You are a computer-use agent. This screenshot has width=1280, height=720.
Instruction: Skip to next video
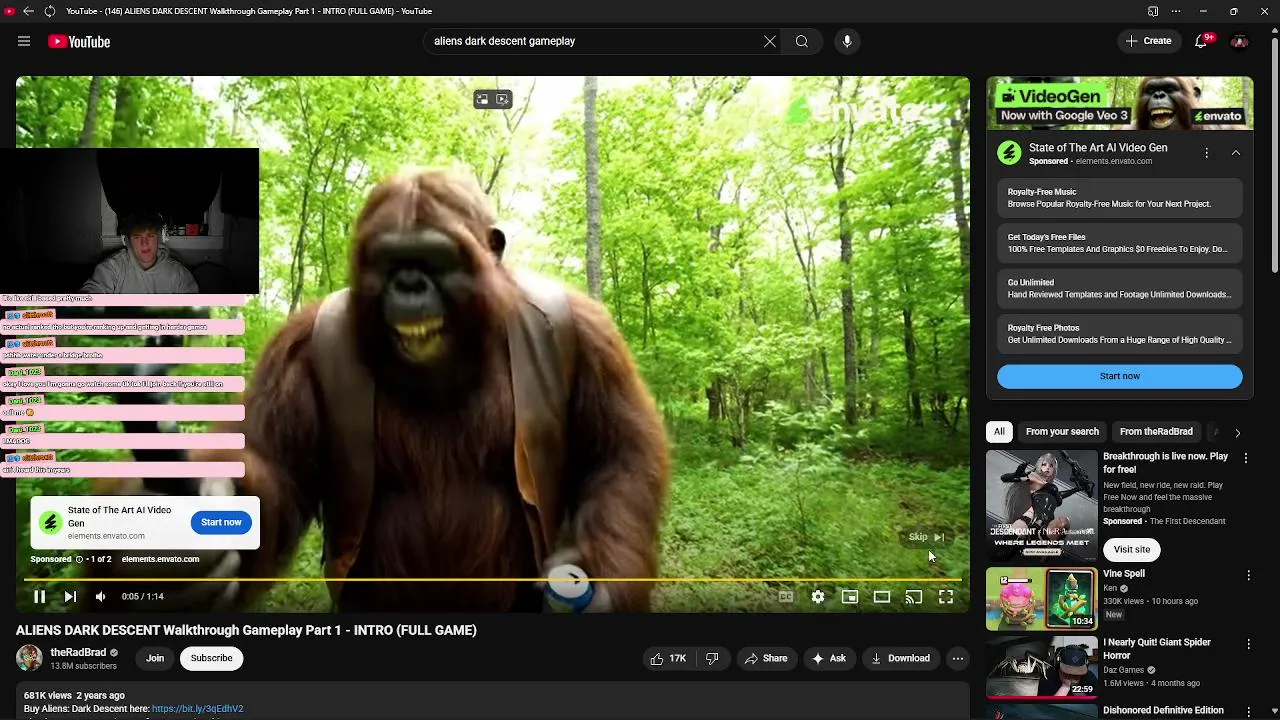(x=70, y=596)
